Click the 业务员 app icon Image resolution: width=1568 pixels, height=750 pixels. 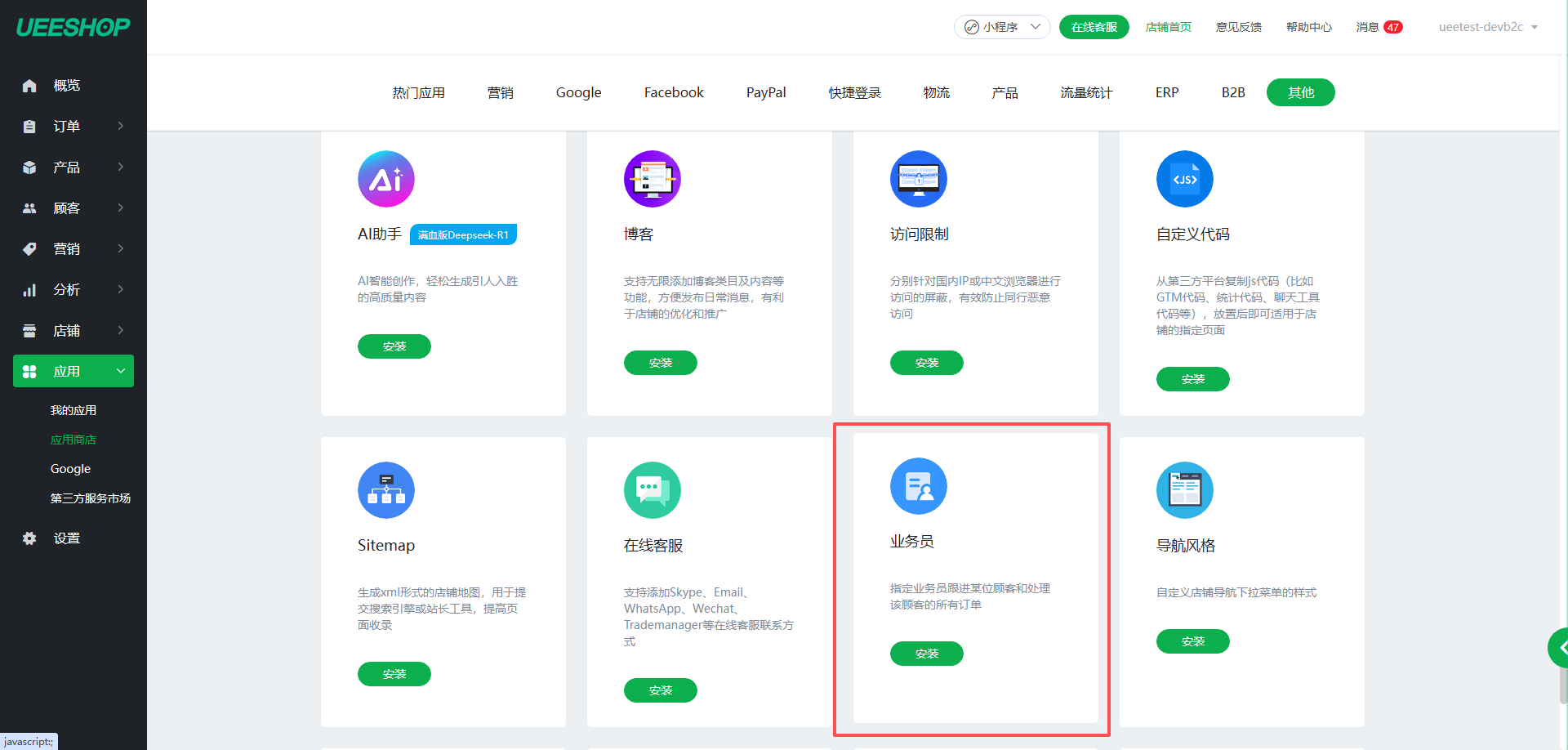point(918,486)
